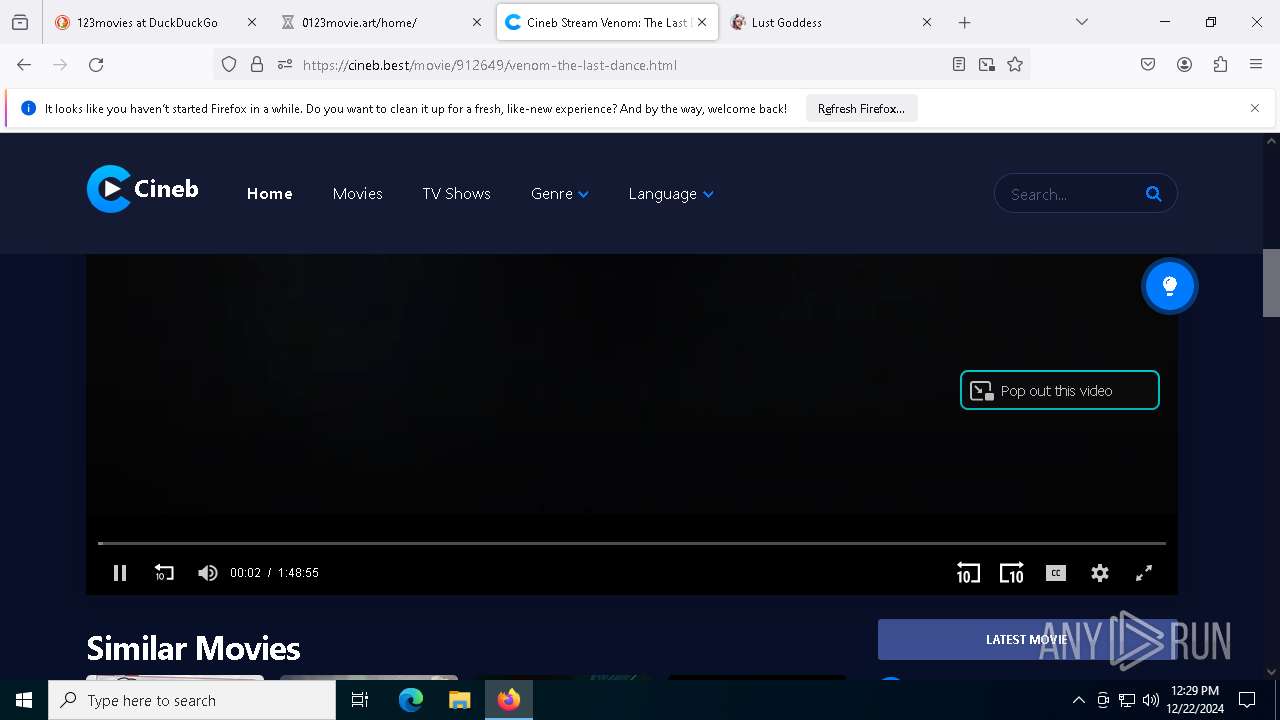The height and width of the screenshot is (720, 1280).
Task: Show hidden system tray icons
Action: 1078,700
